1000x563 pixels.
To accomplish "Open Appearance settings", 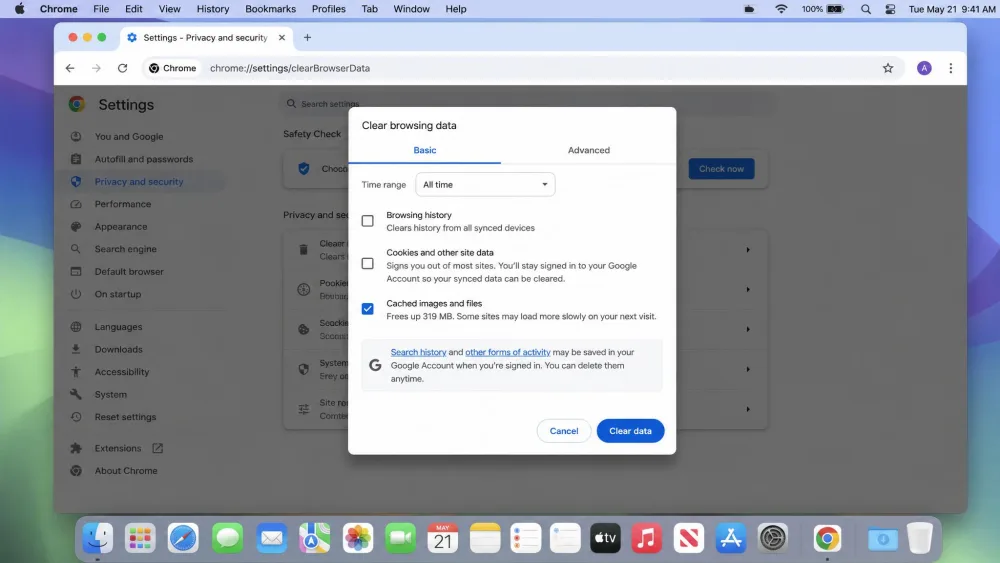I will [x=121, y=226].
